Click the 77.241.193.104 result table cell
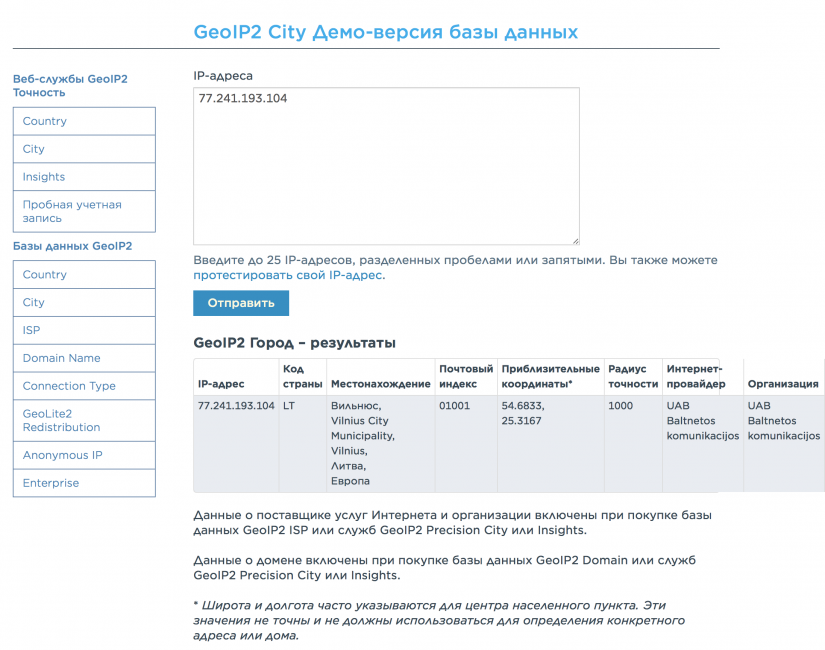The image size is (825, 650). point(236,406)
